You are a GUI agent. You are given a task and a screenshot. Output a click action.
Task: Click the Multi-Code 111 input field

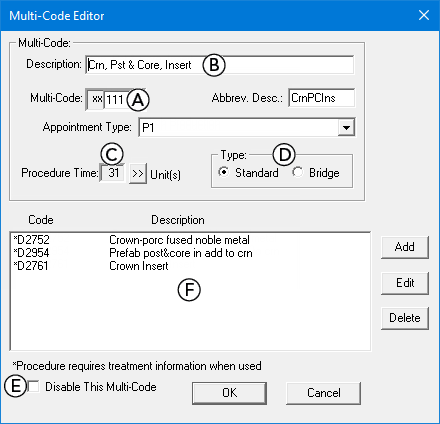tap(117, 99)
